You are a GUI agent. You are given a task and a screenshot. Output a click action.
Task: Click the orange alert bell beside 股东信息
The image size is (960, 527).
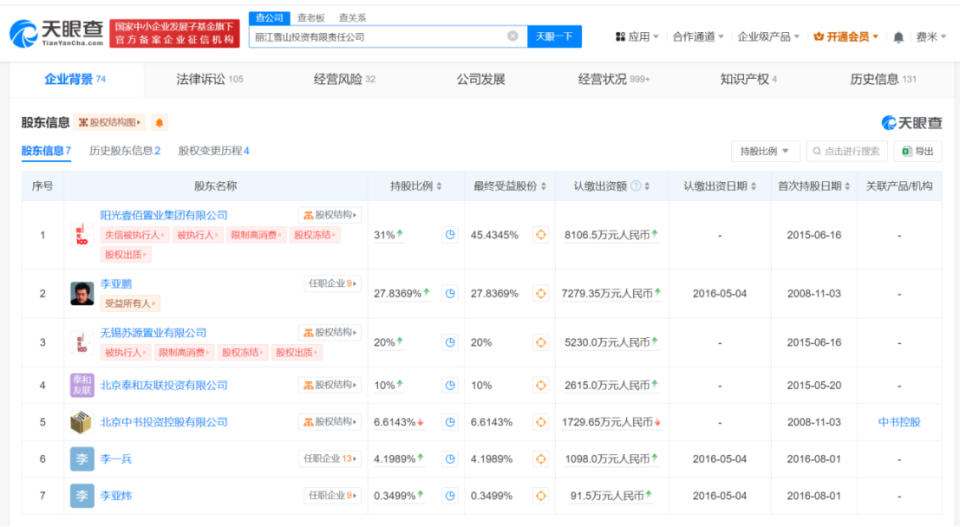point(159,122)
